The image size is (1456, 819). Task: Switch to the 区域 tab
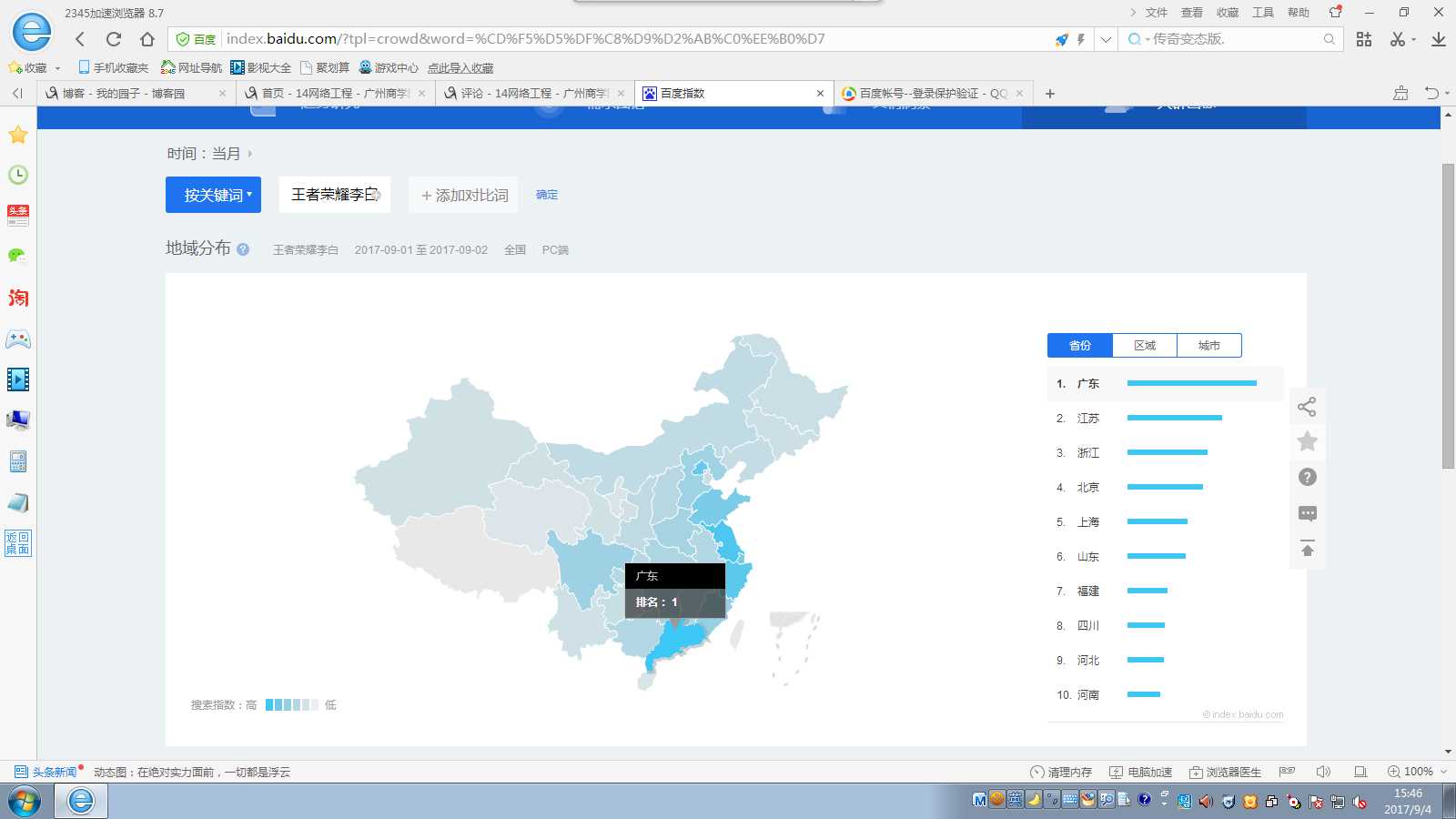[x=1145, y=346]
